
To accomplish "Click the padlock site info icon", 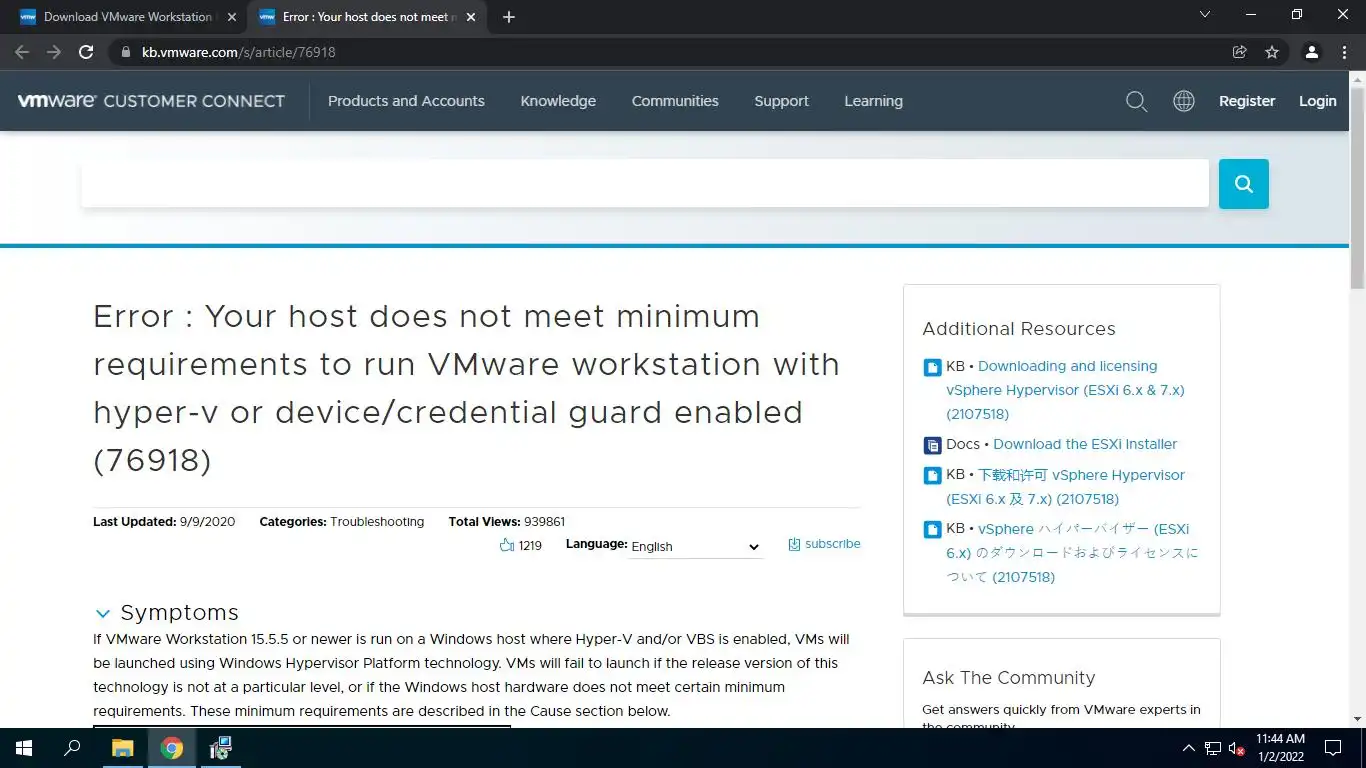I will click(125, 52).
